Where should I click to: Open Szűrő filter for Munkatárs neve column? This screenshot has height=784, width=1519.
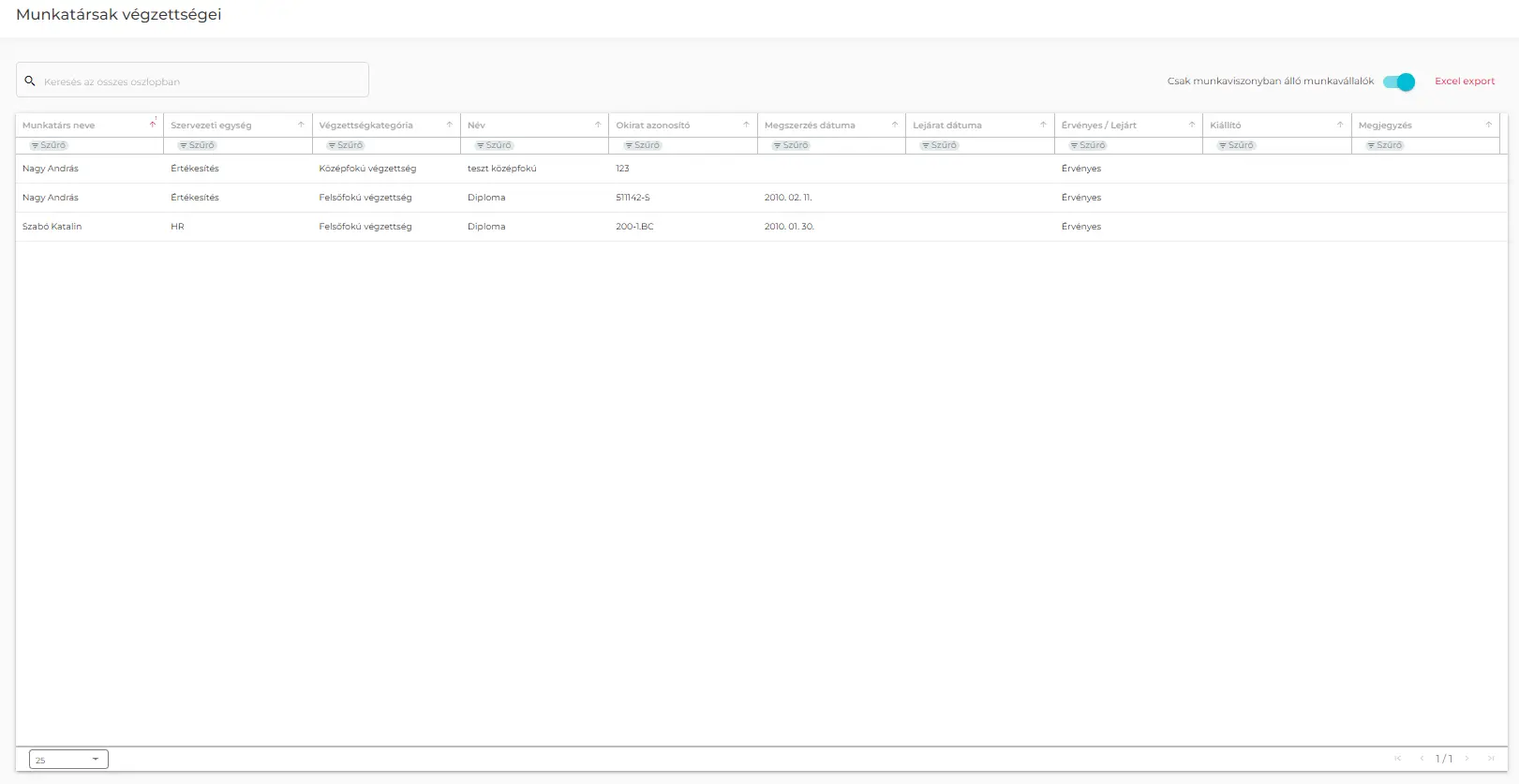[49, 145]
